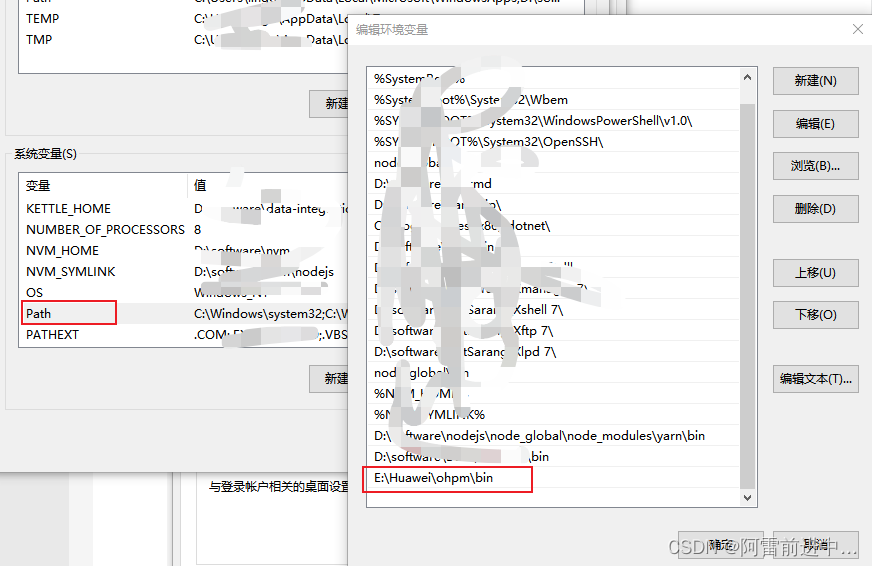This screenshot has height=566, width=872.
Task: Move entry down with 下移(O)
Action: pos(815,315)
